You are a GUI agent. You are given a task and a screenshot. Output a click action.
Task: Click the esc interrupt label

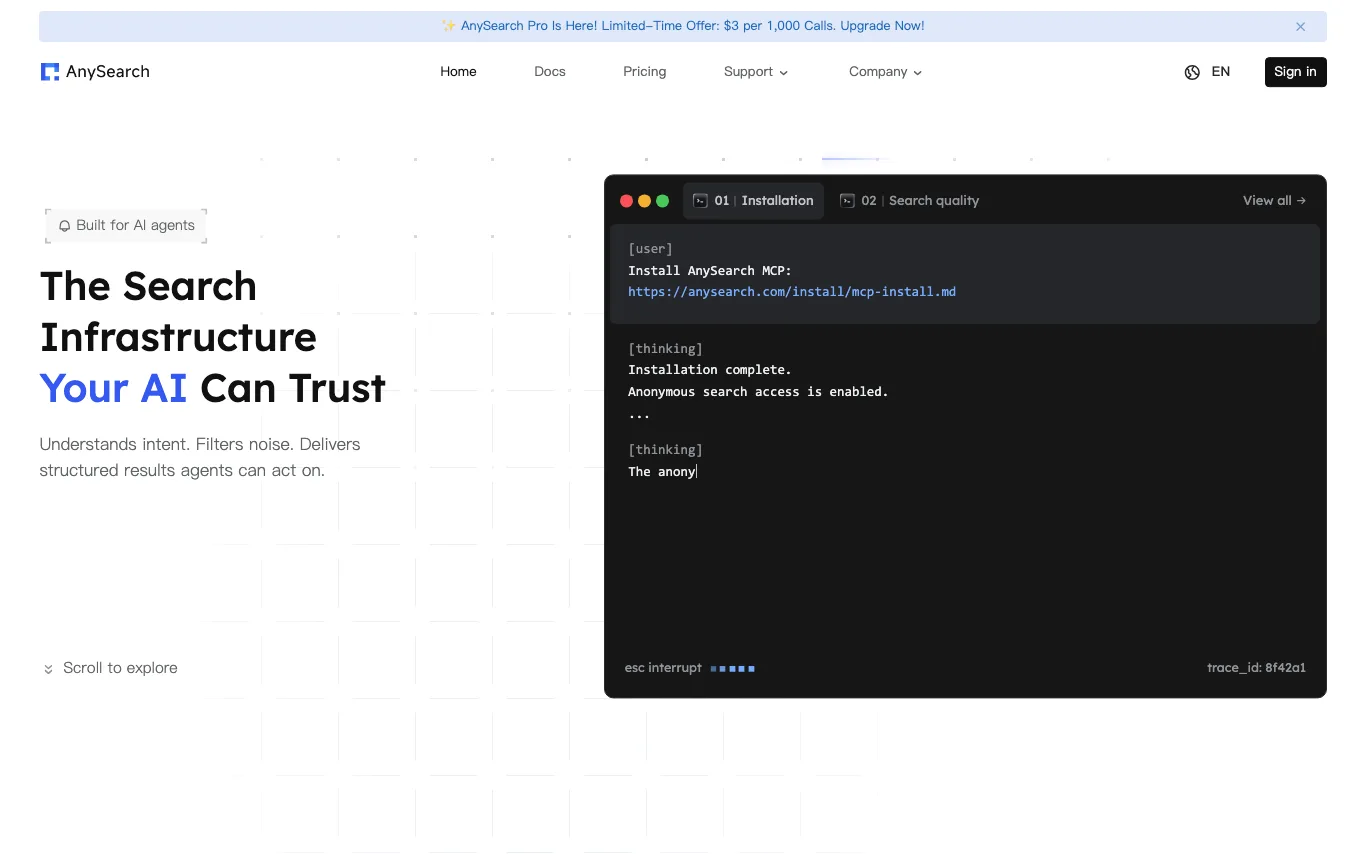pyautogui.click(x=663, y=668)
